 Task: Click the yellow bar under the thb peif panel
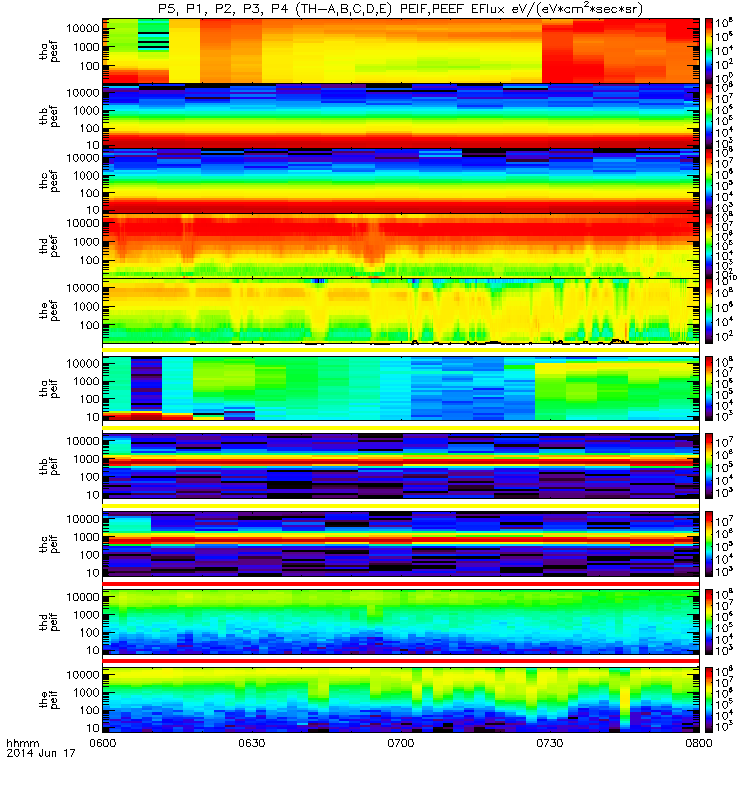point(401,506)
